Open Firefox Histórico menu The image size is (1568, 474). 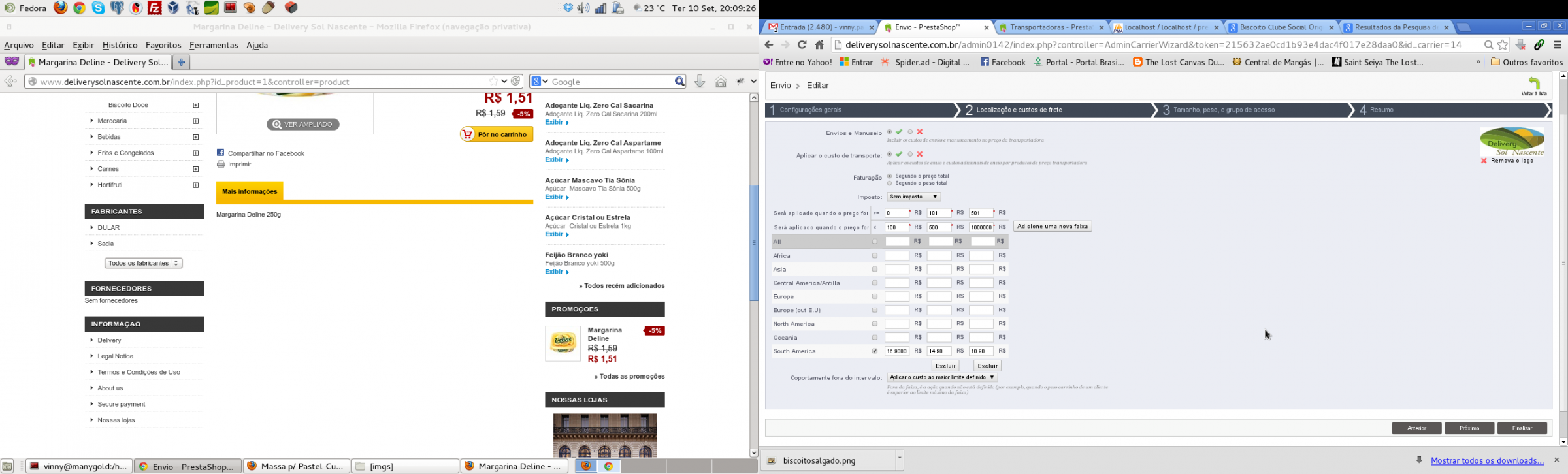click(120, 45)
